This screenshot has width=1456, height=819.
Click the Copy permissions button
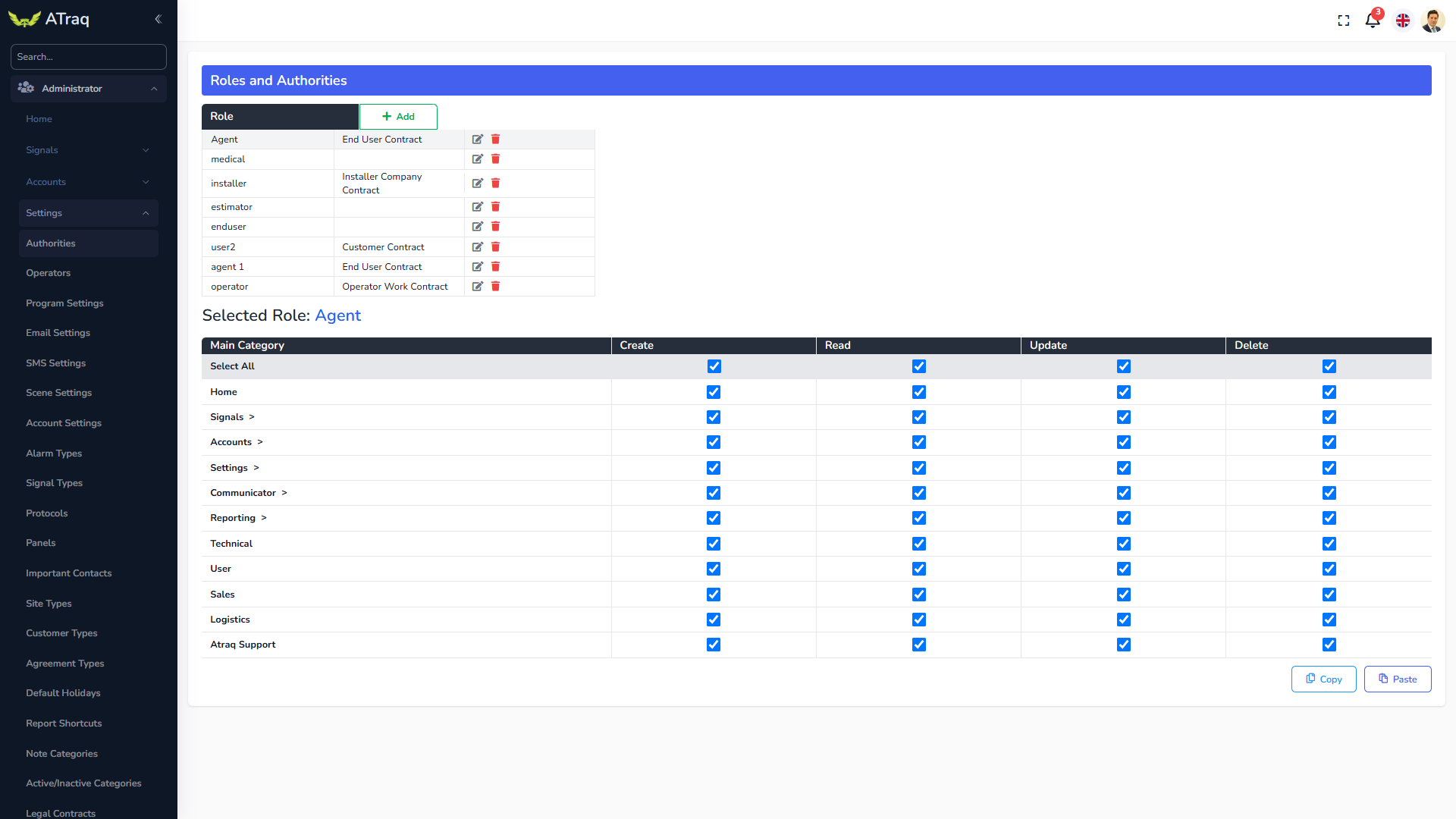(x=1323, y=679)
